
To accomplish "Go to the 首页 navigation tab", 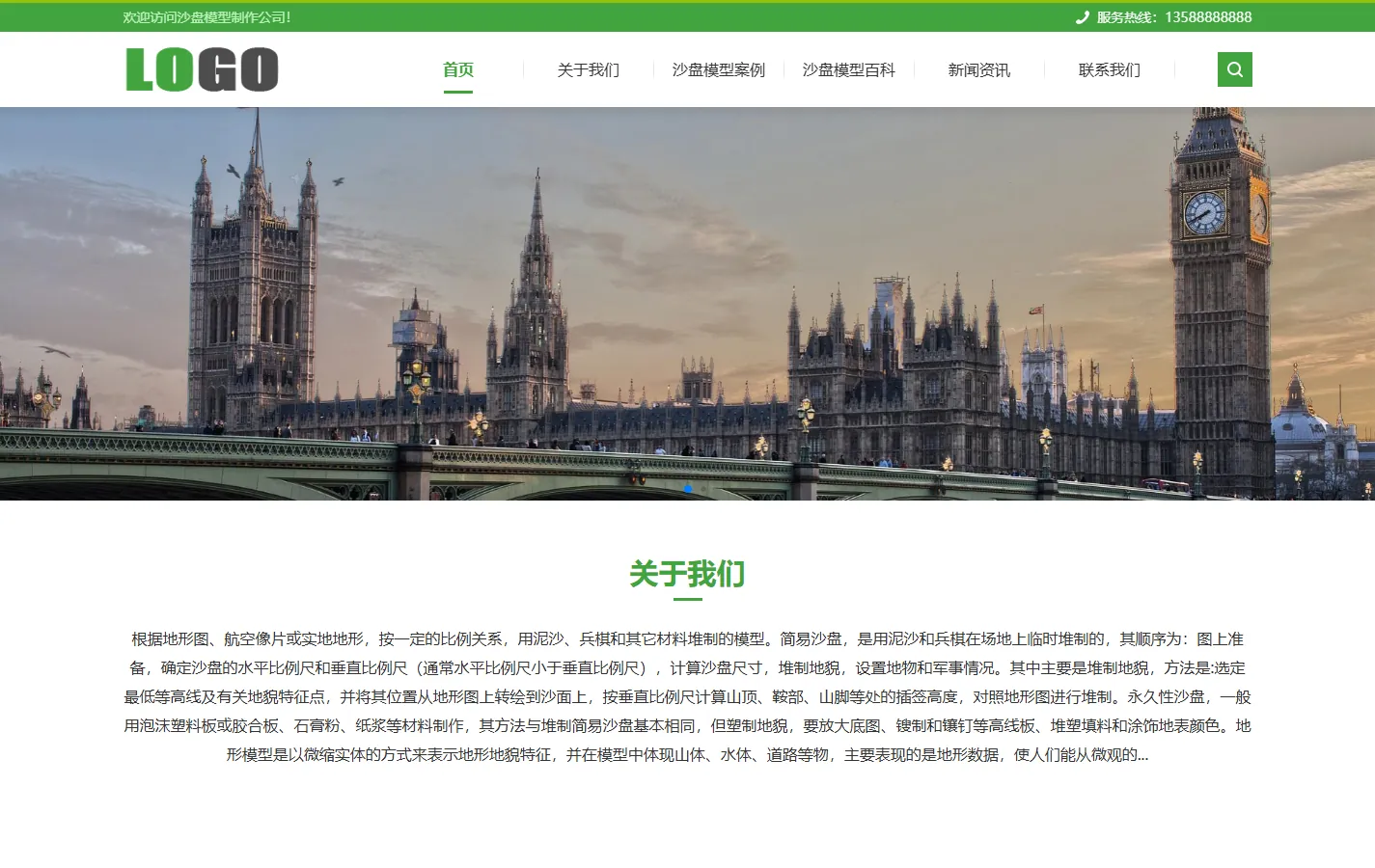I will [x=458, y=69].
